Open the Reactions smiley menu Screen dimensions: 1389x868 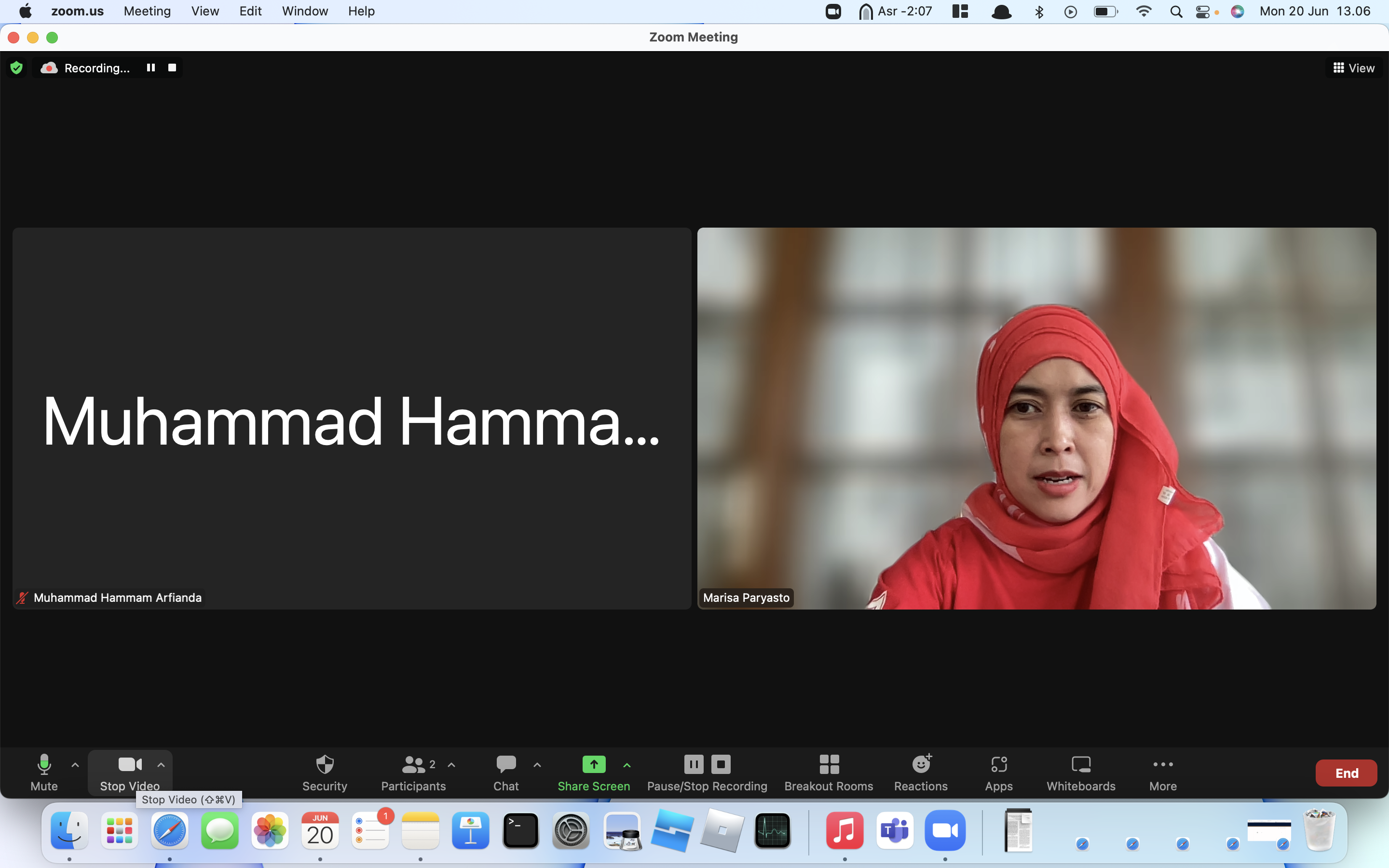(x=921, y=773)
